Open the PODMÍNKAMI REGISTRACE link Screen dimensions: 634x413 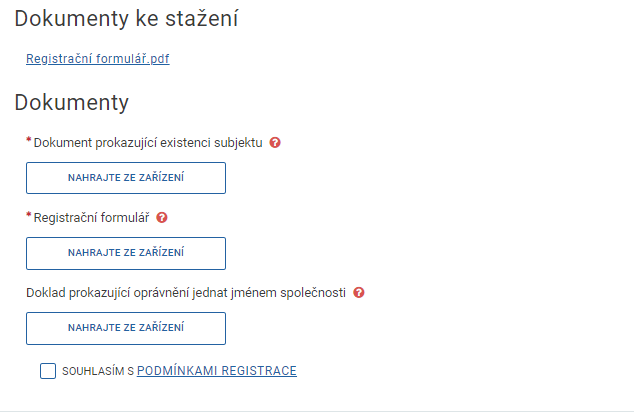pos(216,372)
